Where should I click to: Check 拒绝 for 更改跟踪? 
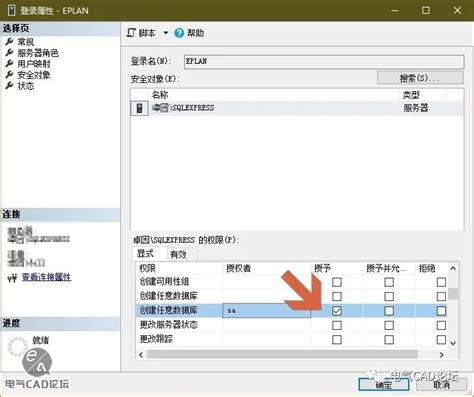[441, 340]
